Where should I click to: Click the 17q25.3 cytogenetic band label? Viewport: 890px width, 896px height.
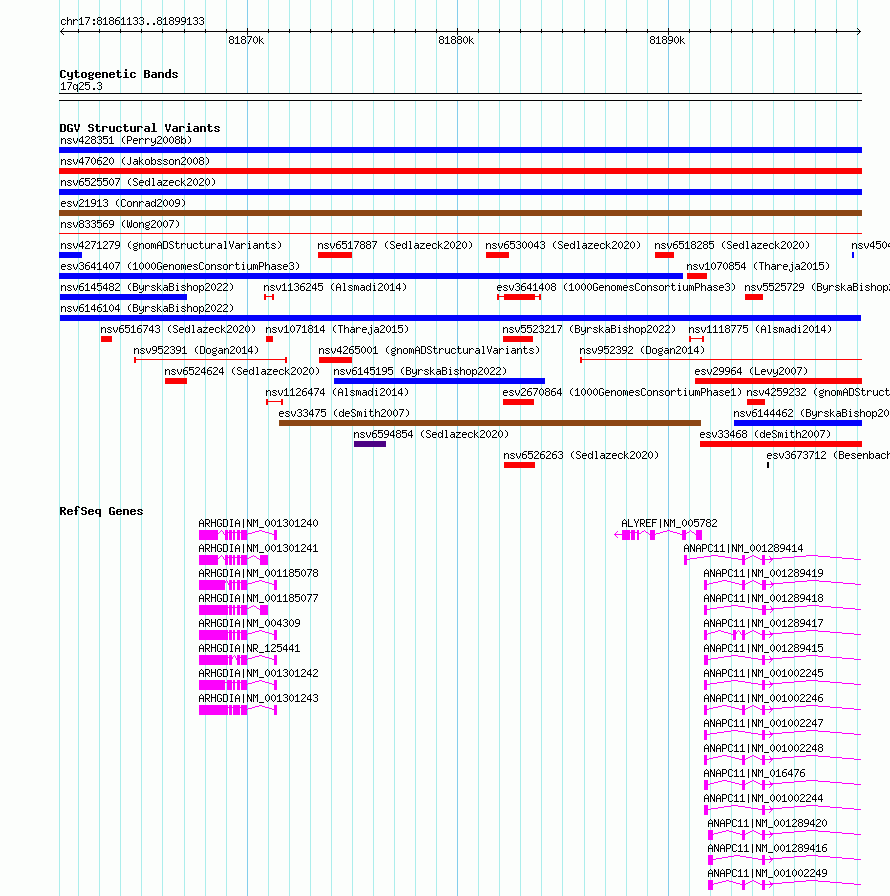click(x=81, y=87)
